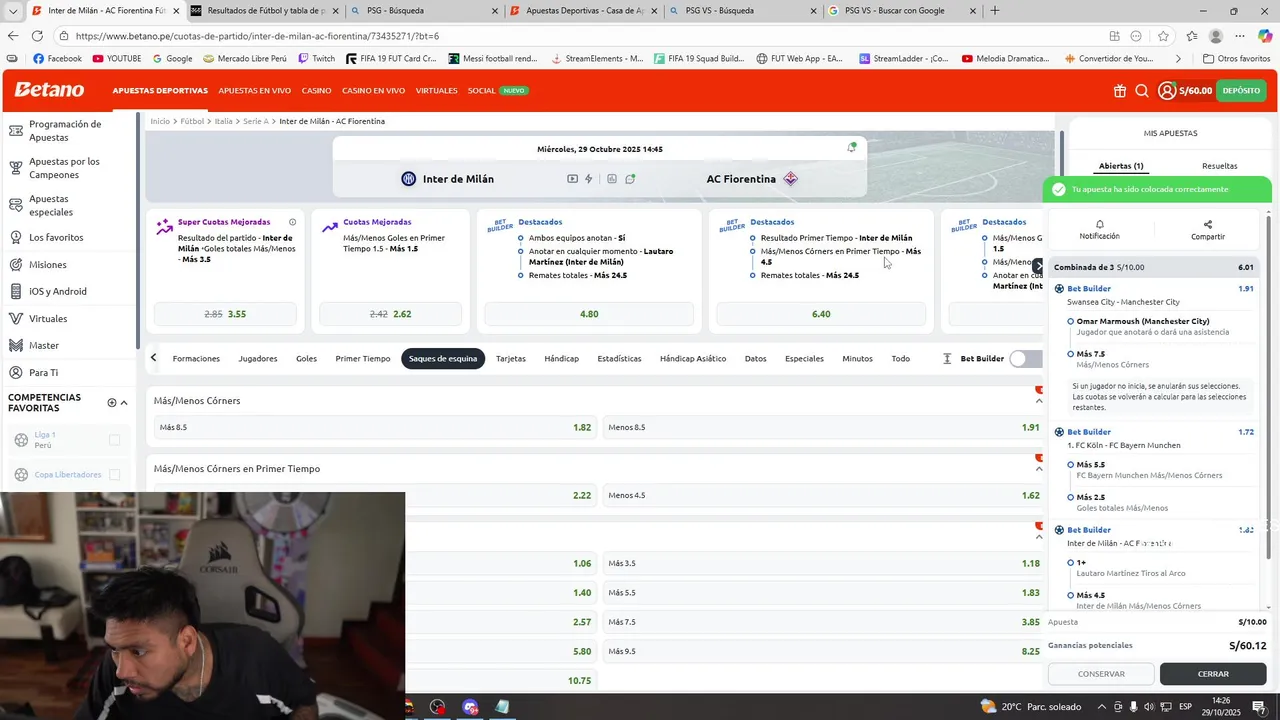The image size is (1280, 720).
Task: Click the match notification bell in scoreboard
Action: [852, 147]
